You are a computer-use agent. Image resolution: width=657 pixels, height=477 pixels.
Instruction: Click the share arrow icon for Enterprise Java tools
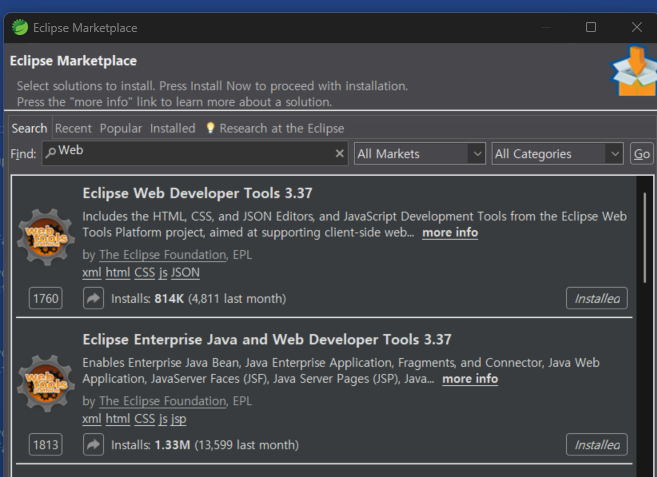[x=93, y=444]
